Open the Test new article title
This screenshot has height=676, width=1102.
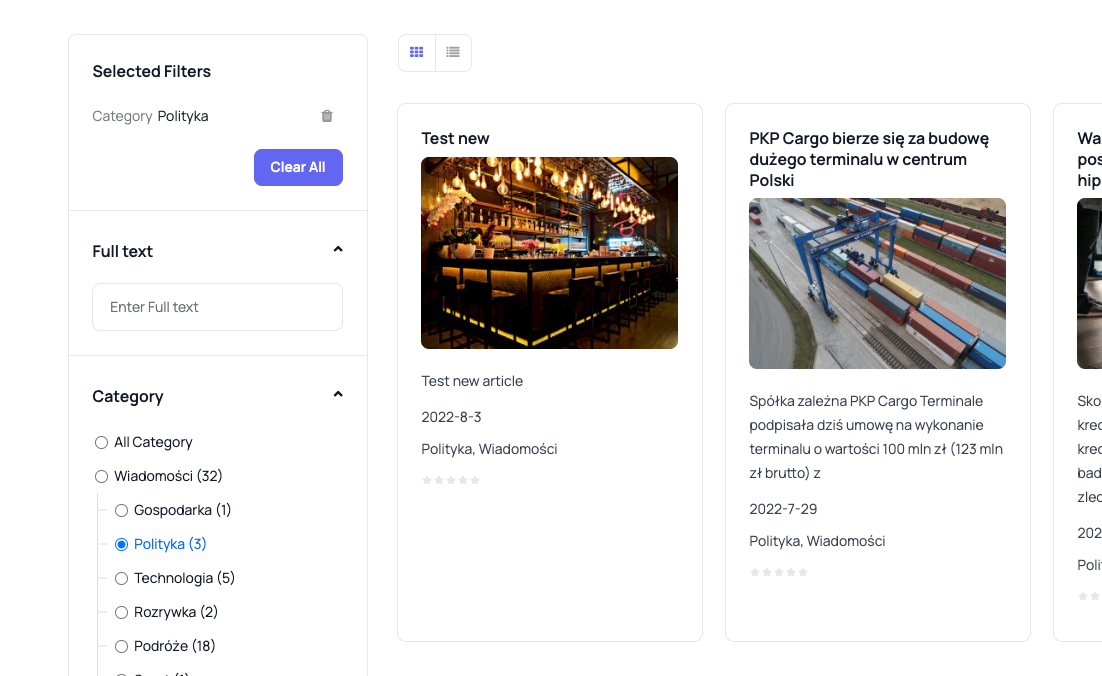tap(455, 138)
